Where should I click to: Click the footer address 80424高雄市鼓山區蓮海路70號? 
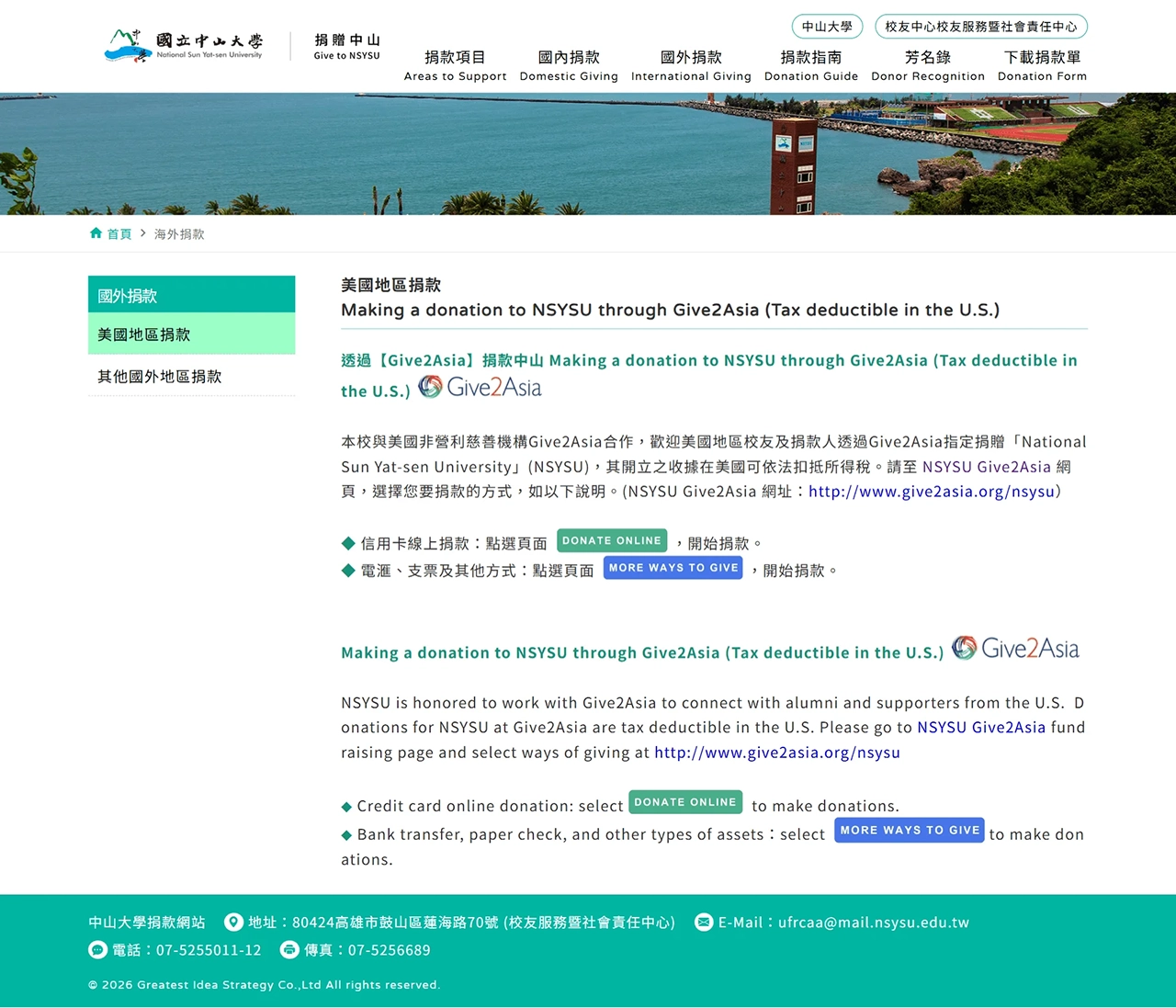[395, 923]
